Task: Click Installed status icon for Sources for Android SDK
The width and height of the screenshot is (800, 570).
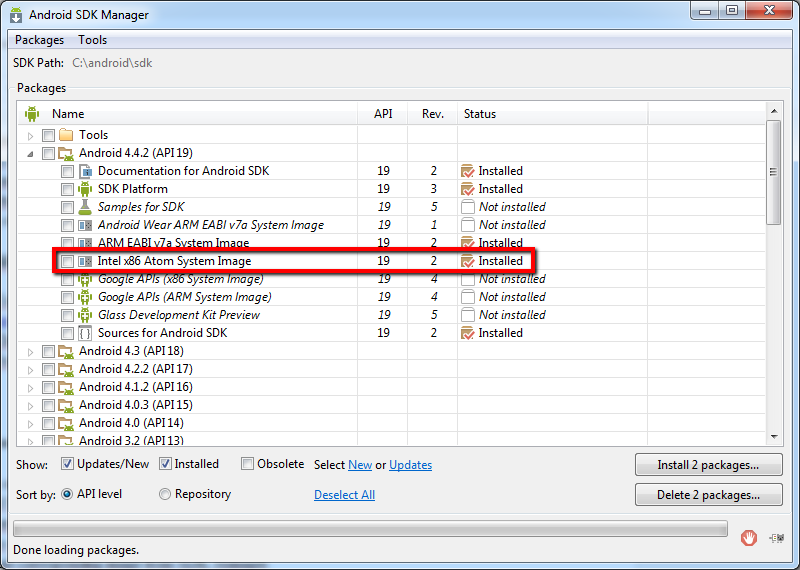Action: pyautogui.click(x=467, y=333)
